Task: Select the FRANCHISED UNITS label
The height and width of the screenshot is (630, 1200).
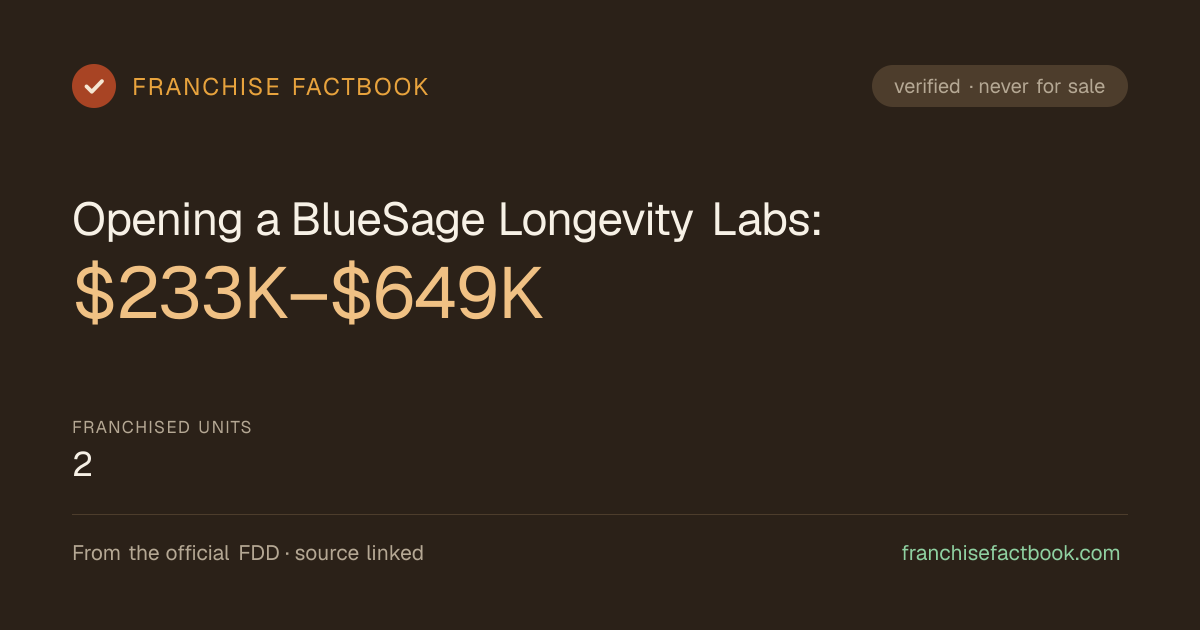Action: point(162,427)
